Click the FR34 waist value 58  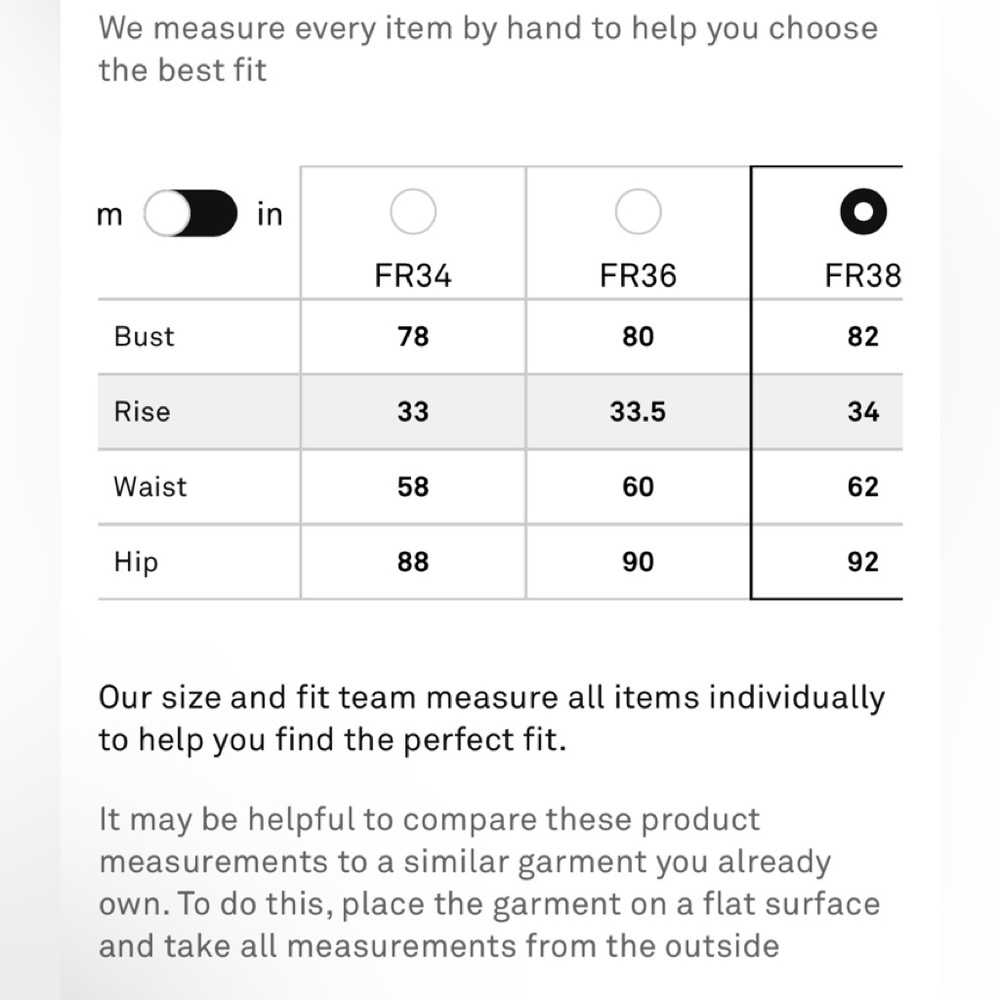tap(413, 487)
